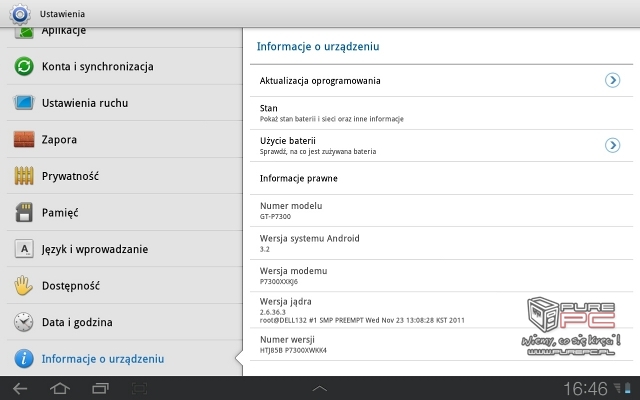Show recent apps with the overlapping windows icon
This screenshot has height=400, width=640.
[100, 389]
